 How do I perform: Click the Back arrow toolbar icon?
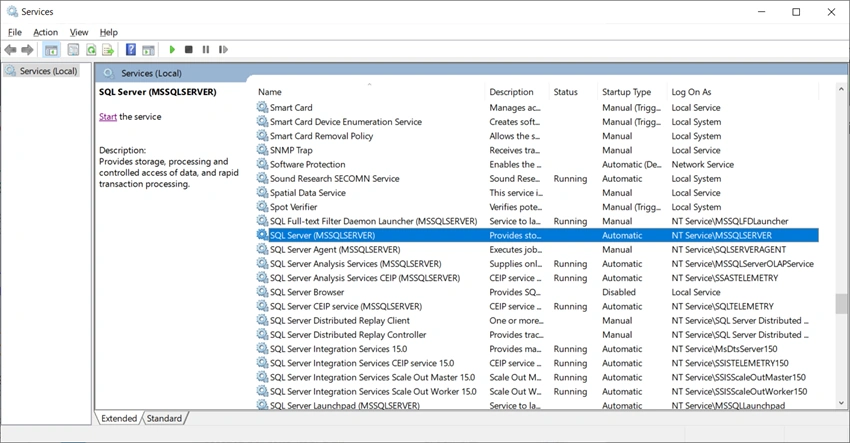(x=10, y=50)
